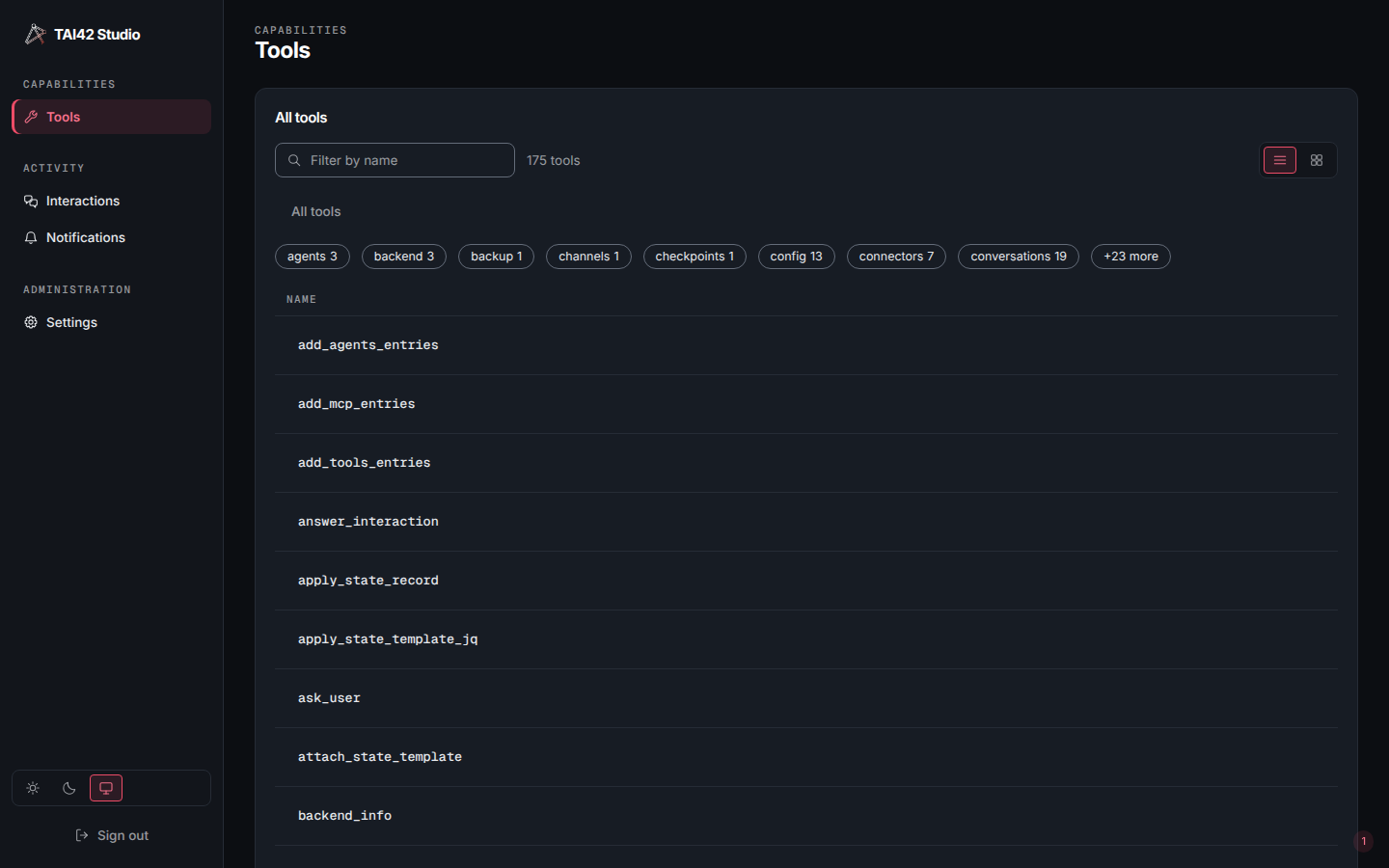Screen dimensions: 1389x868
Task: Click the TAI42 Studio logo icon
Action: (35, 34)
